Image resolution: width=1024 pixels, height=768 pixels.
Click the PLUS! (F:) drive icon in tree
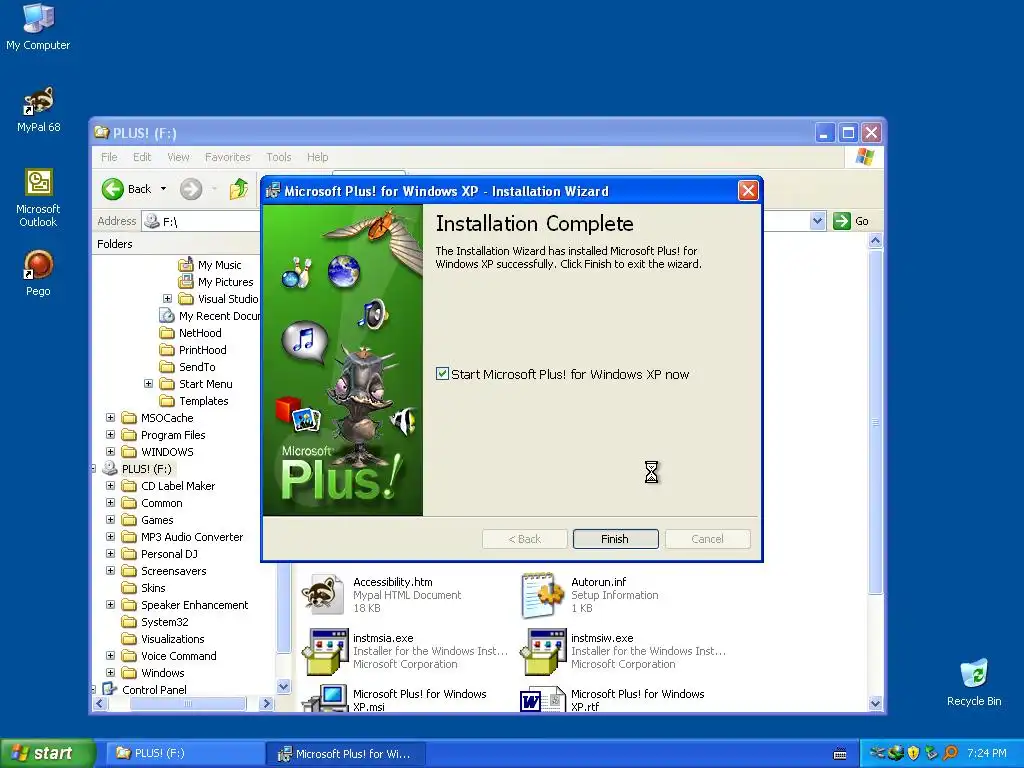click(x=110, y=468)
